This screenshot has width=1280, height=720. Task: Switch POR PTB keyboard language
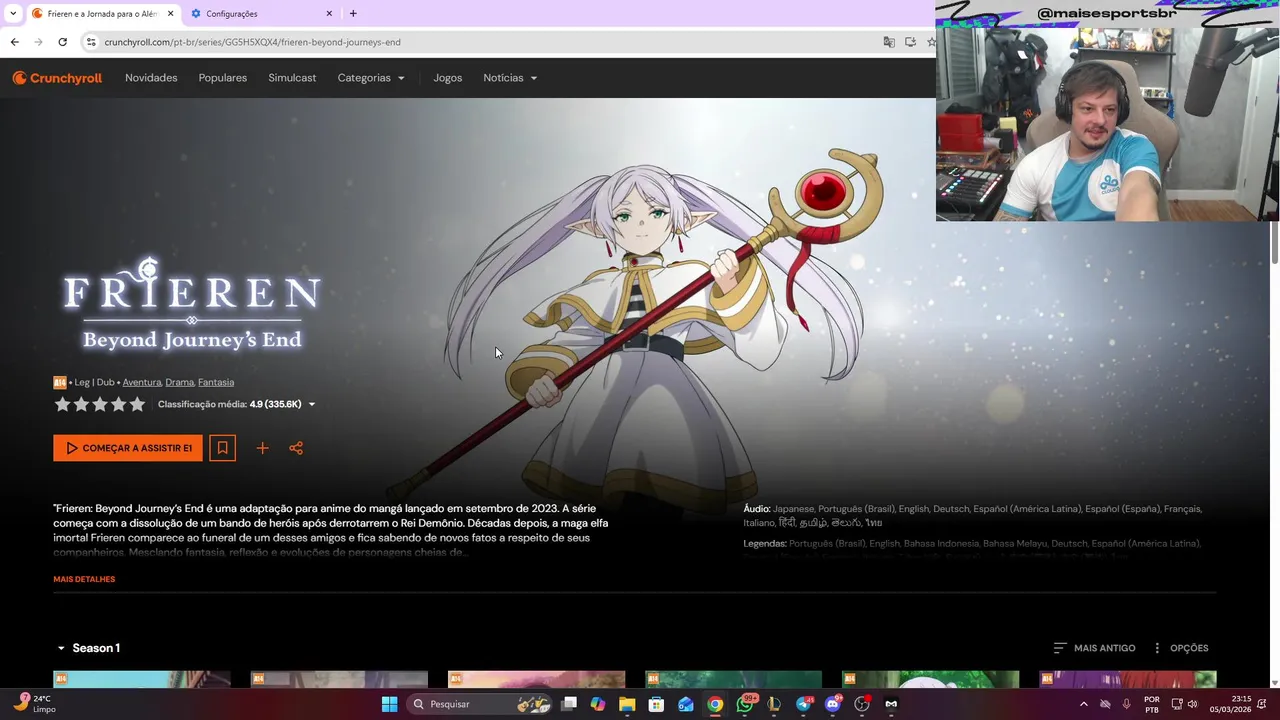tap(1152, 704)
